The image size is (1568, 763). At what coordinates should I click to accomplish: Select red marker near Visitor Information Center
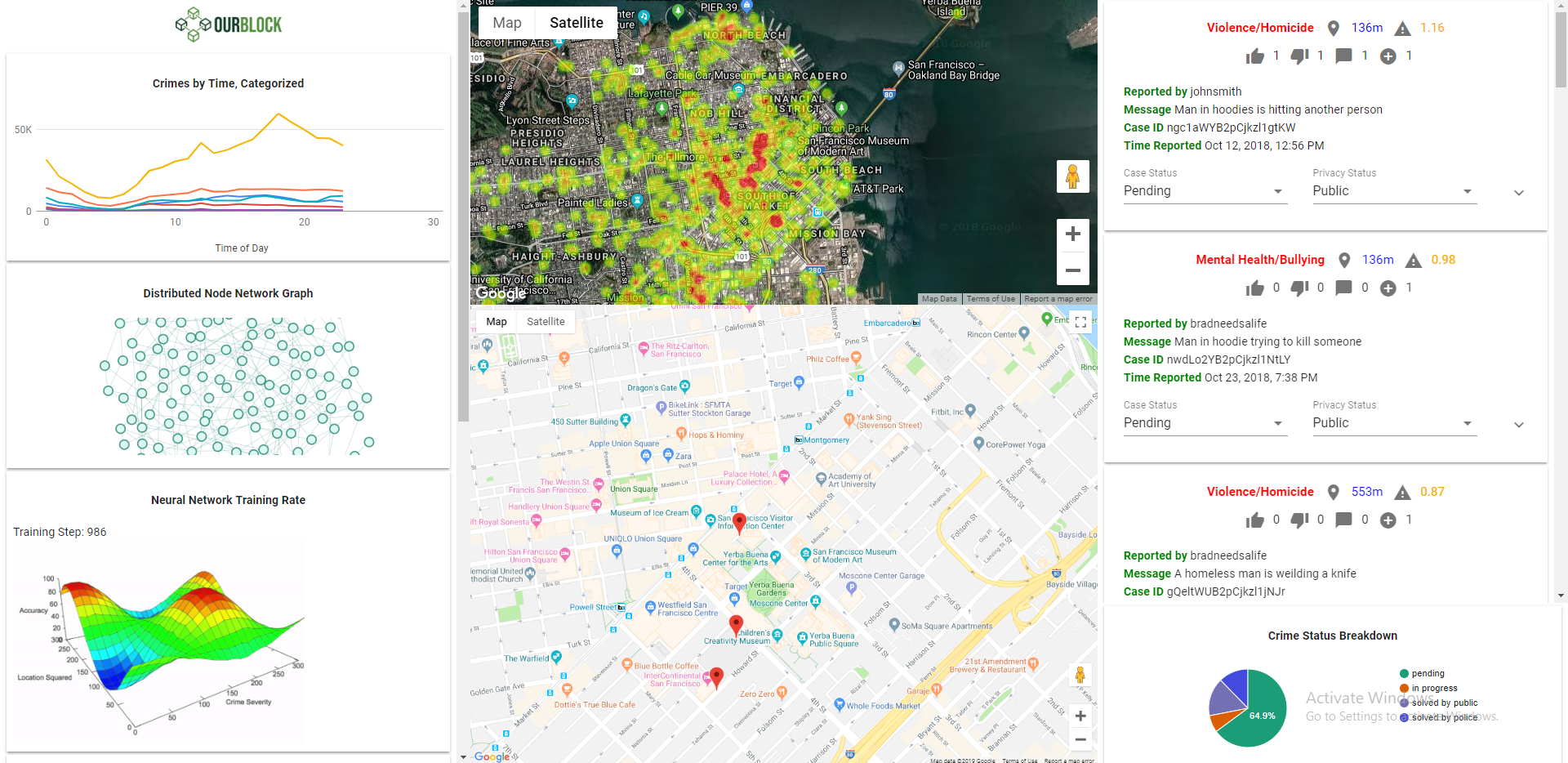coord(739,524)
